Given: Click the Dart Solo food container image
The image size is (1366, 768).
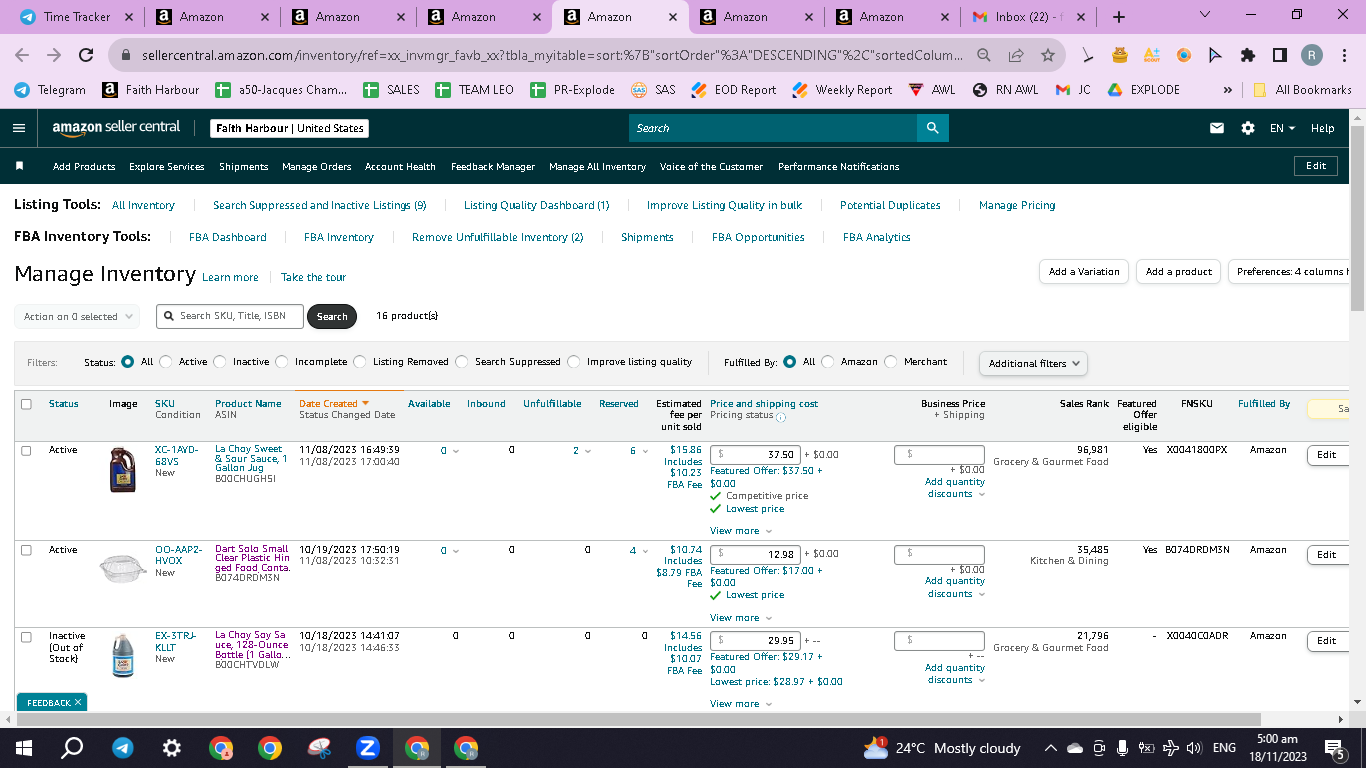Looking at the screenshot, I should click(123, 568).
